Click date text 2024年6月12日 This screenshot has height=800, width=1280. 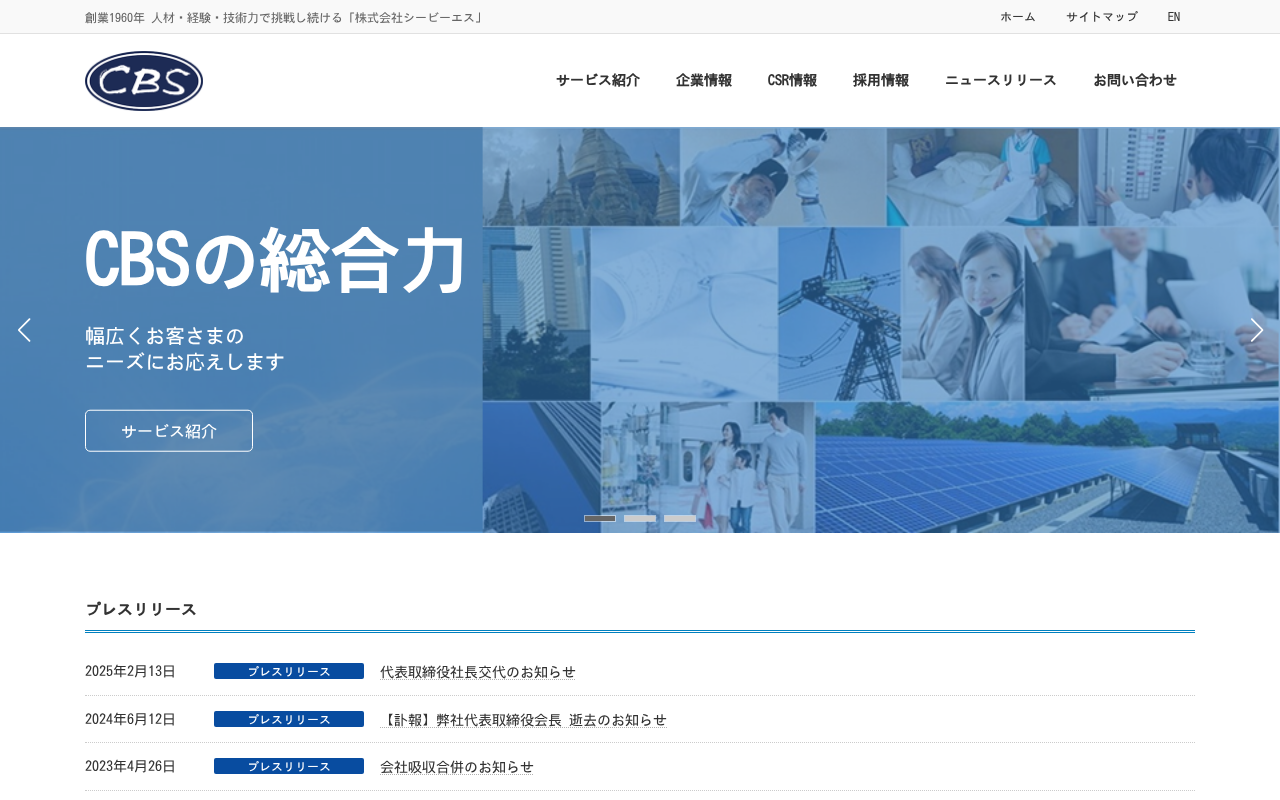tap(130, 719)
